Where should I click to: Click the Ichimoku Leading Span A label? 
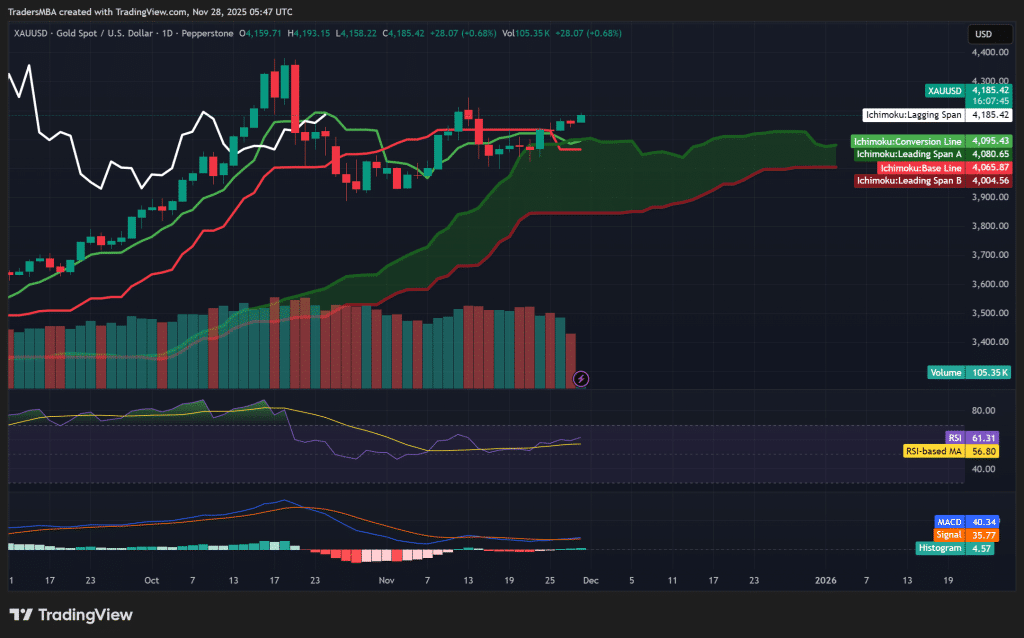coord(908,154)
